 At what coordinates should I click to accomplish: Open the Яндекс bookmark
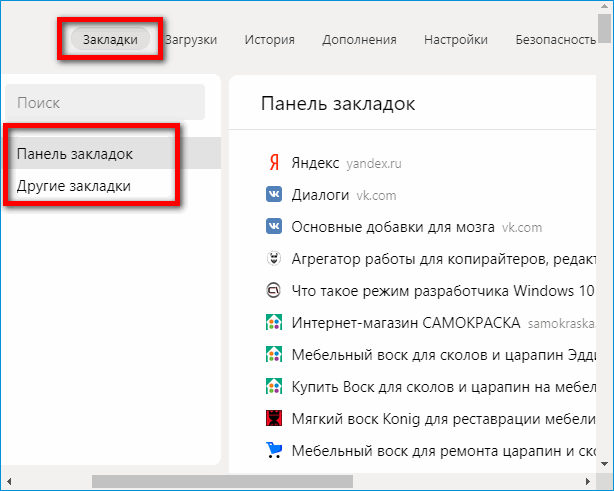[315, 163]
